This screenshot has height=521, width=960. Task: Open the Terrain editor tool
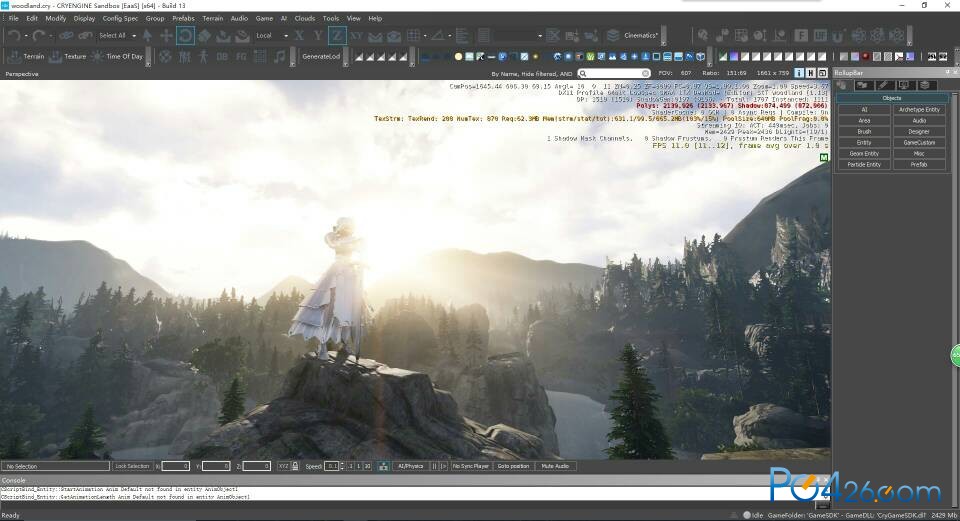[x=26, y=56]
